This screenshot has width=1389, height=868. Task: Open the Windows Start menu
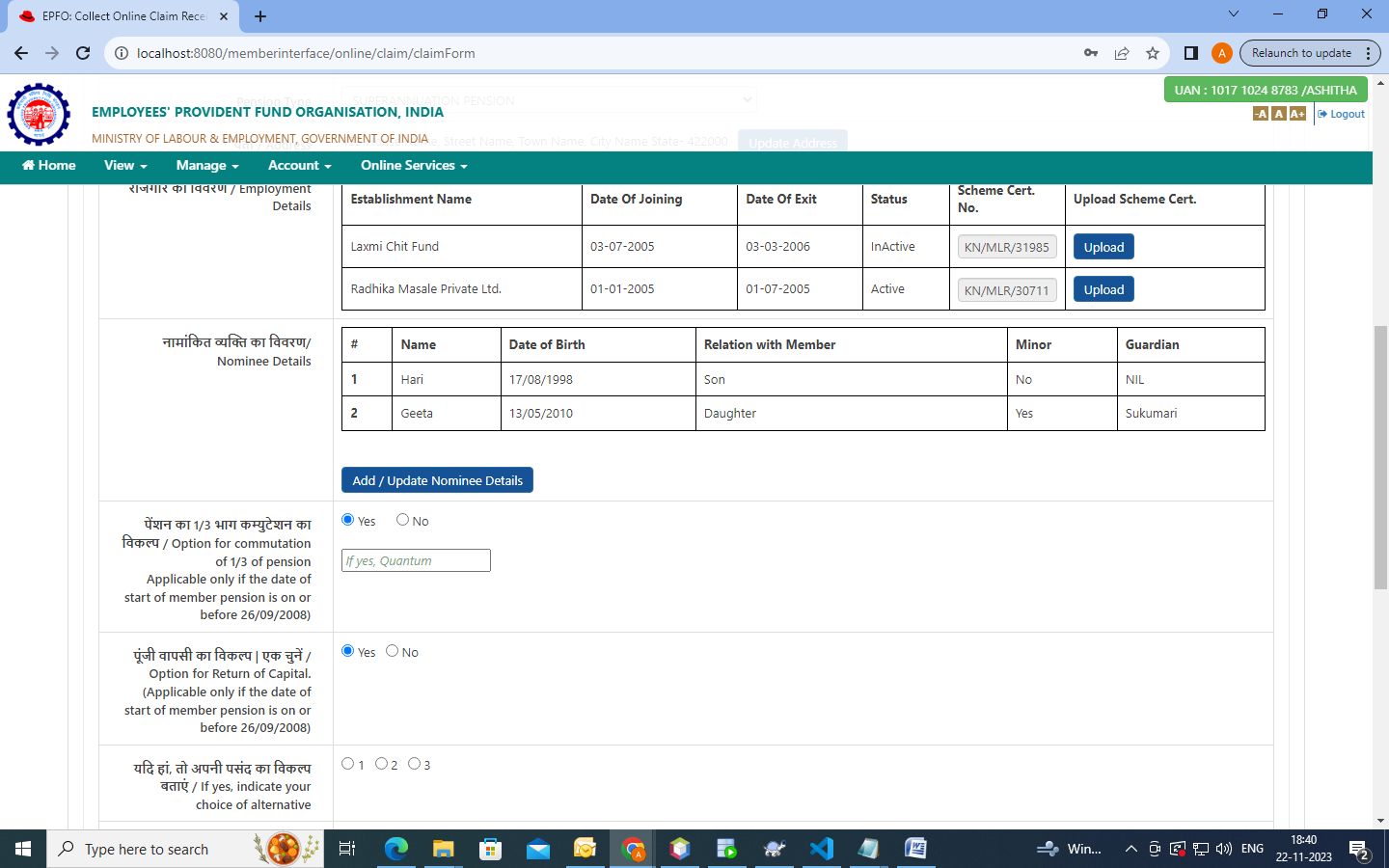[x=23, y=849]
